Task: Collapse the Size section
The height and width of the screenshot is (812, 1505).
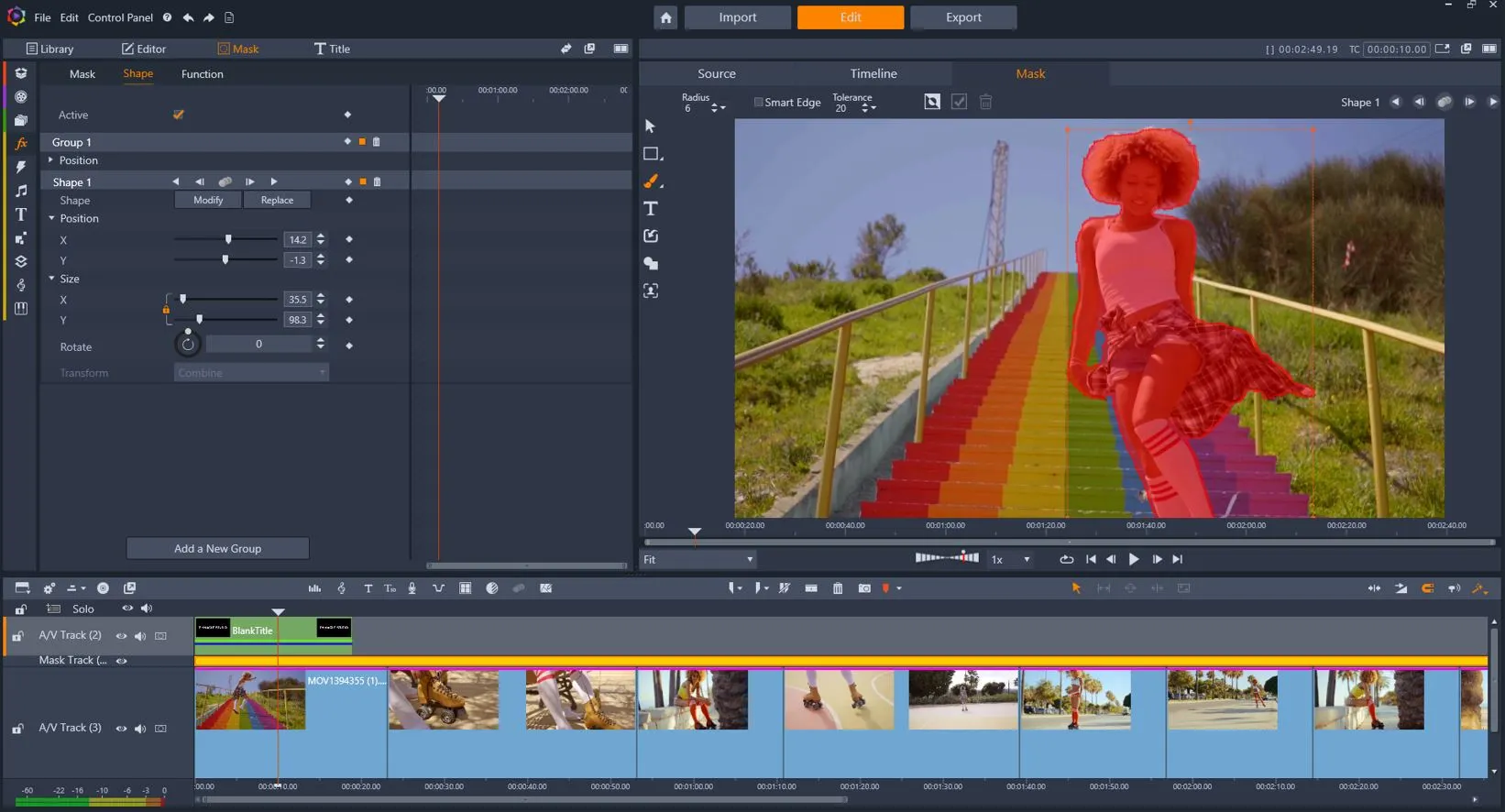Action: pyautogui.click(x=52, y=279)
